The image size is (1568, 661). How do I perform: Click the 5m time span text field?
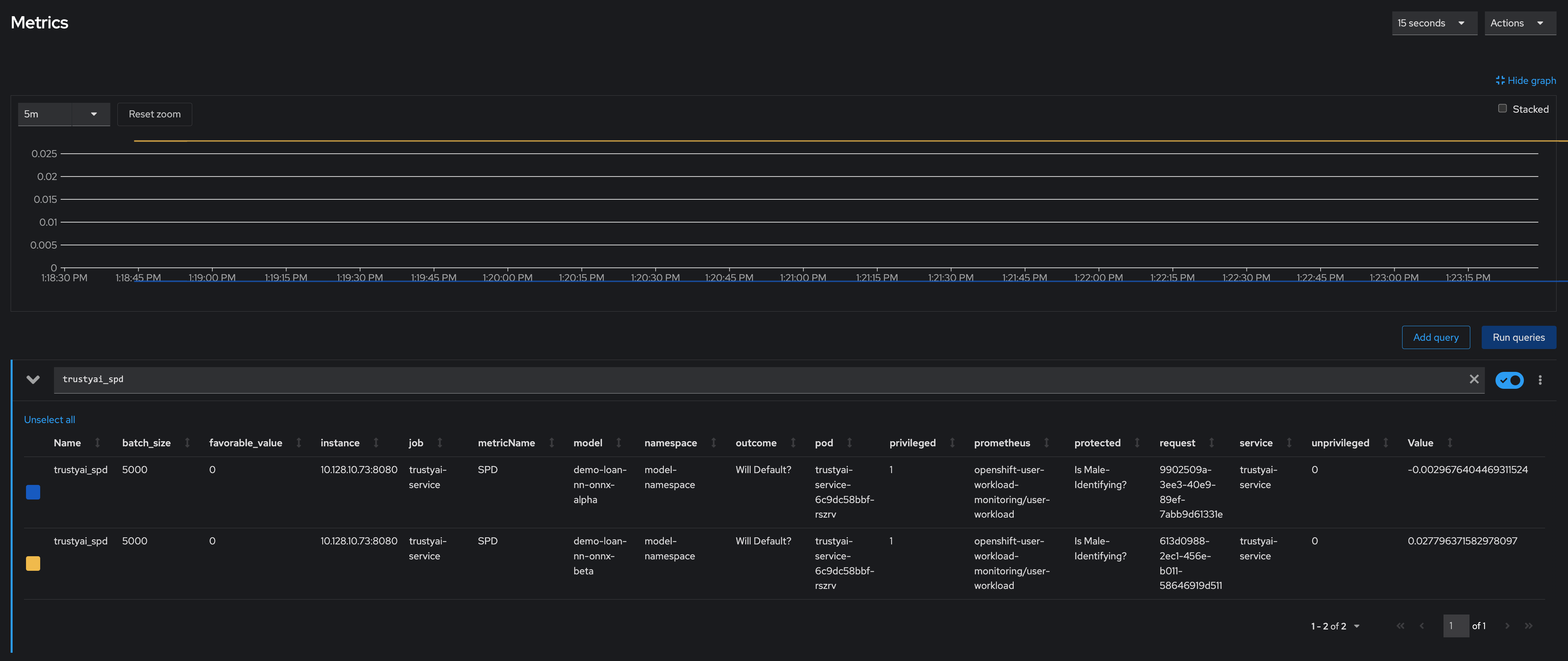45,114
